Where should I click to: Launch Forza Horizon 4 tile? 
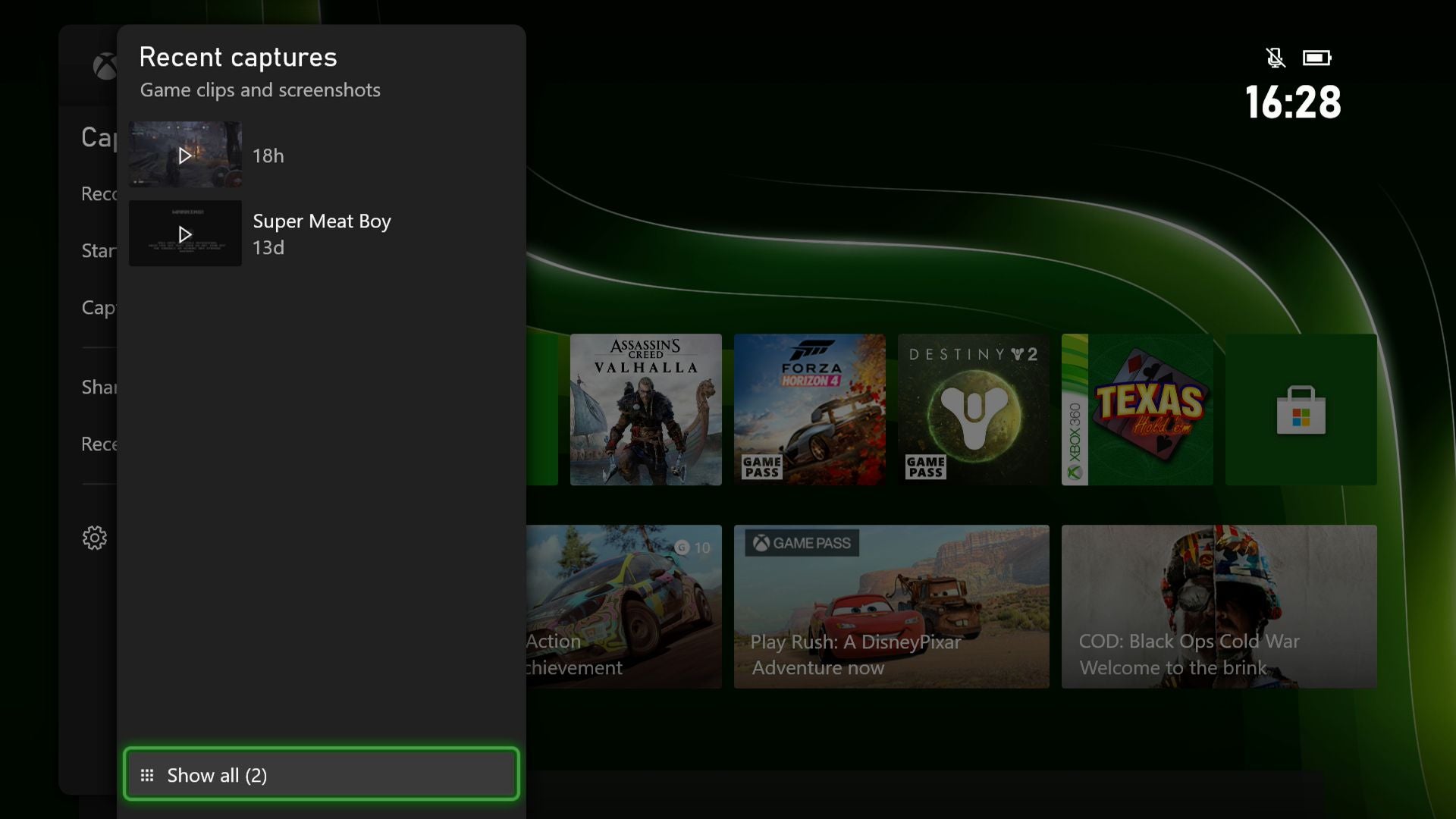click(810, 409)
